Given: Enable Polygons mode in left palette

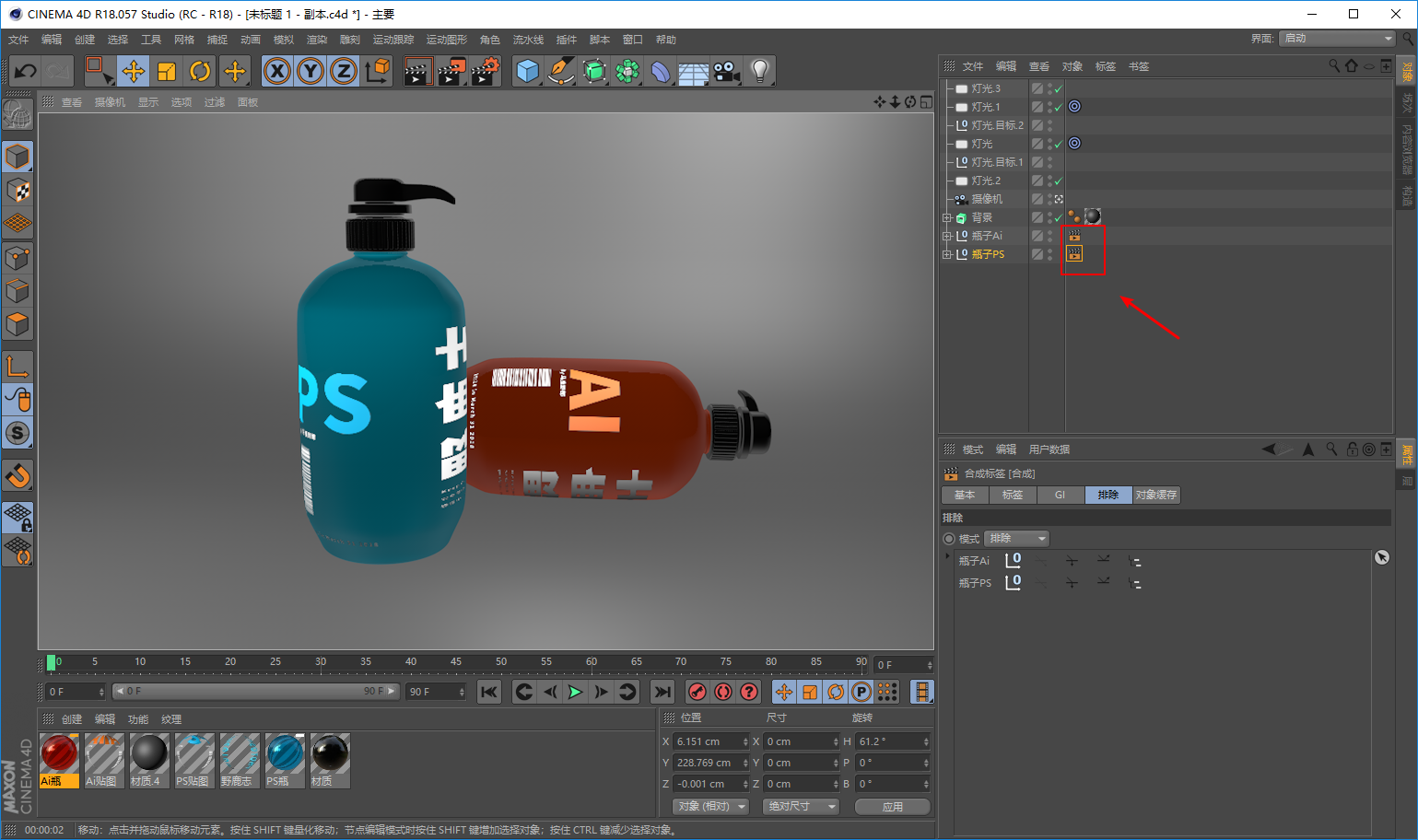Looking at the screenshot, I should click(x=18, y=324).
